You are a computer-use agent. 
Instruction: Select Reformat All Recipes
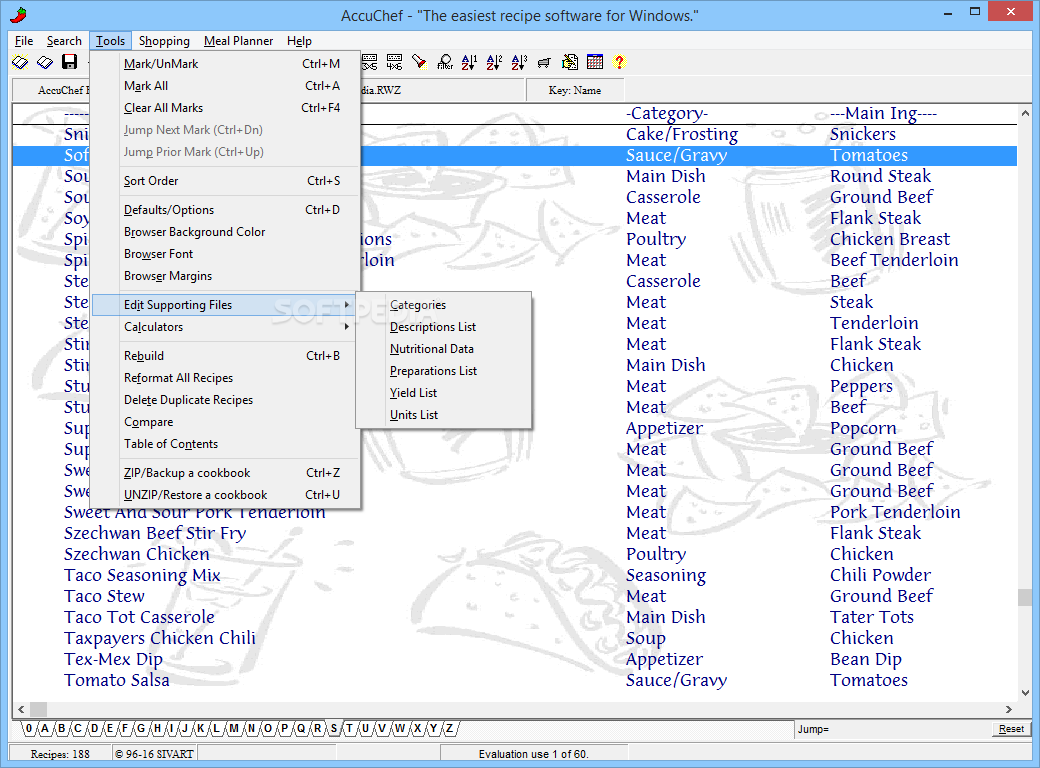click(x=226, y=377)
